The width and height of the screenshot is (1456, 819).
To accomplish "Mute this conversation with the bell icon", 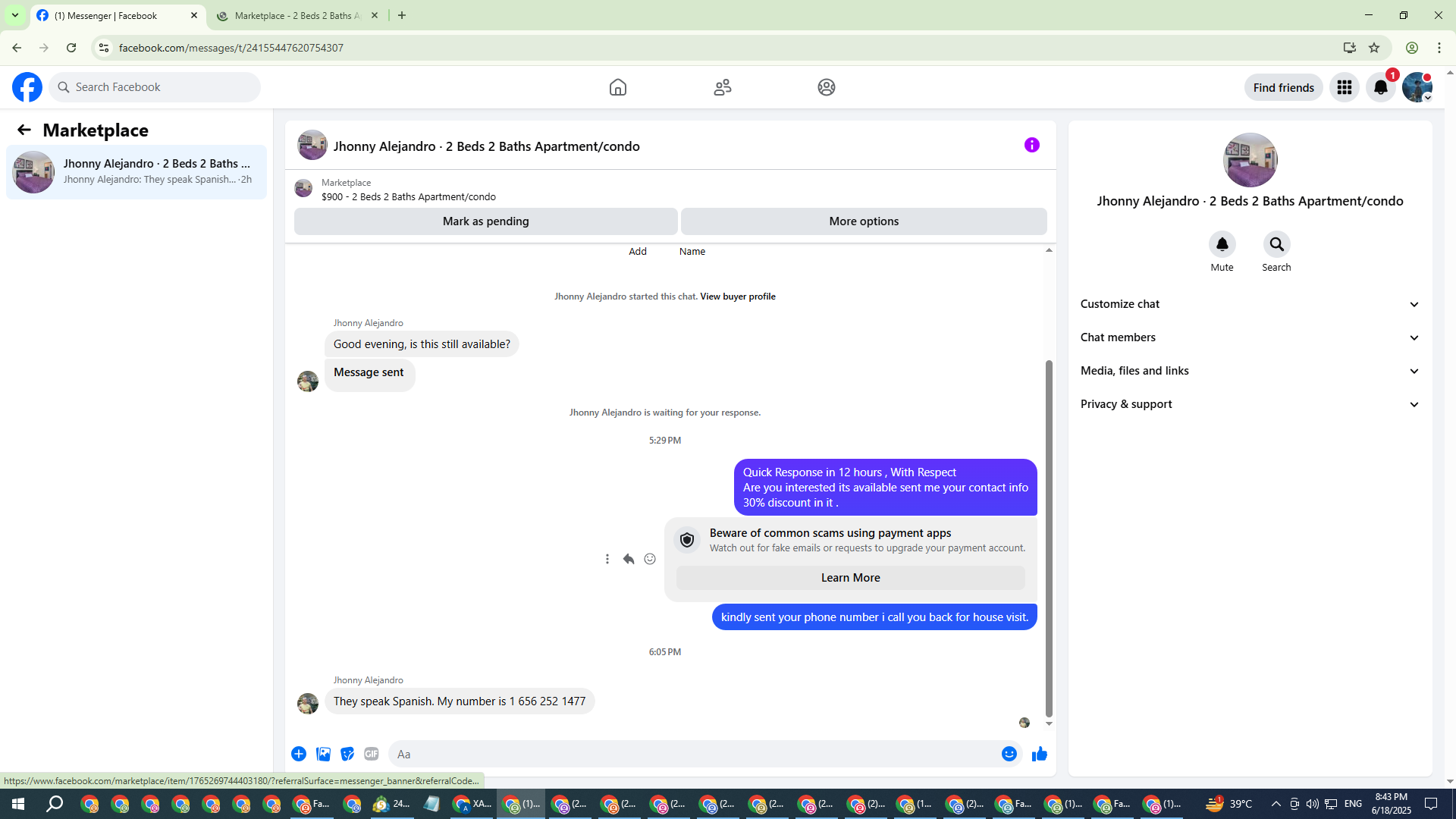I will (x=1222, y=244).
